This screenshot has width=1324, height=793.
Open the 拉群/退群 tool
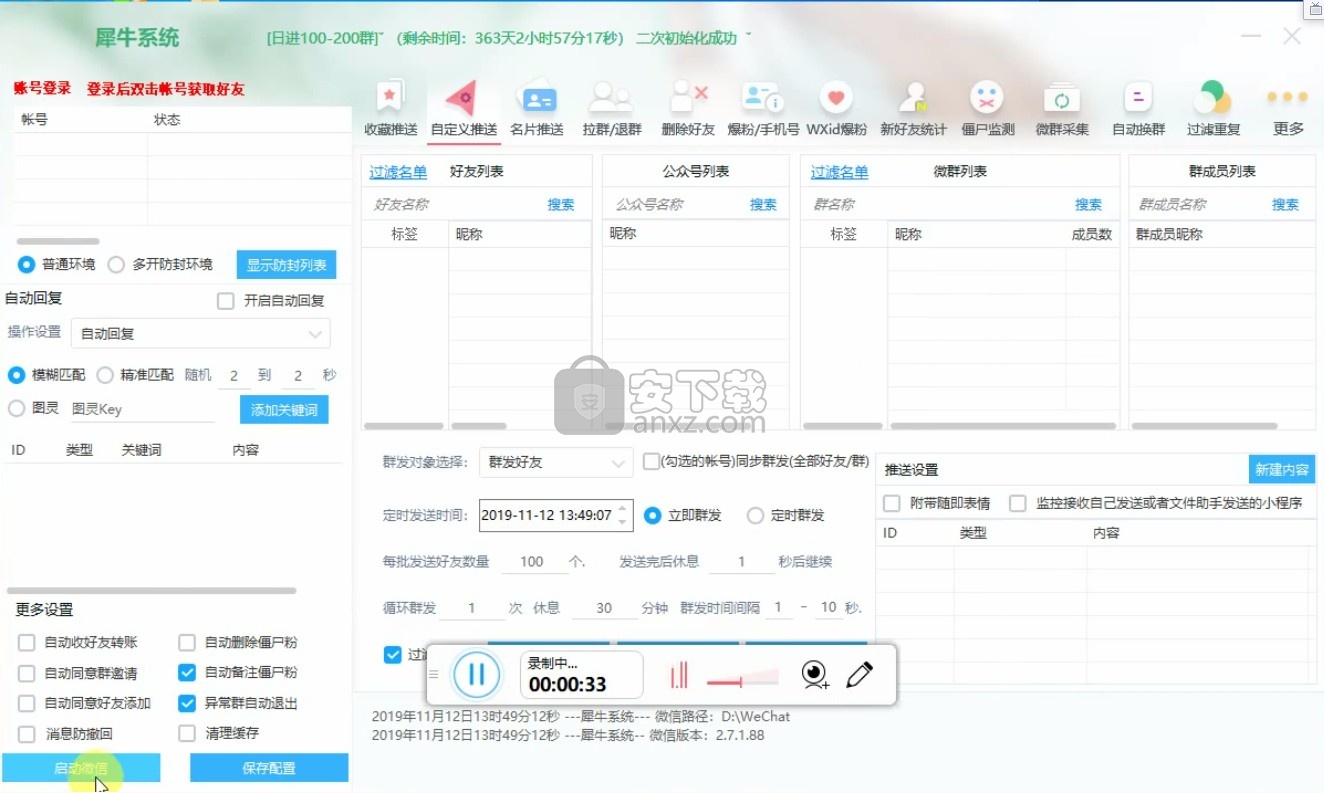pos(611,108)
